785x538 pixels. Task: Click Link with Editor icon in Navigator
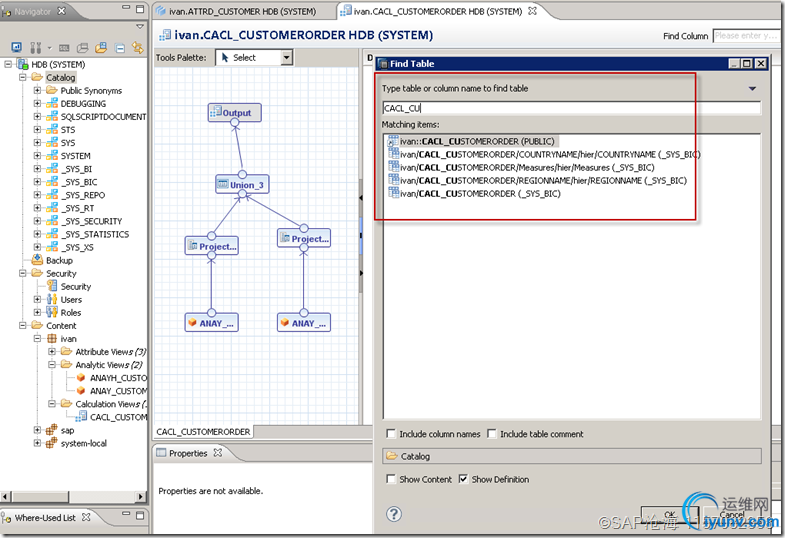click(135, 47)
